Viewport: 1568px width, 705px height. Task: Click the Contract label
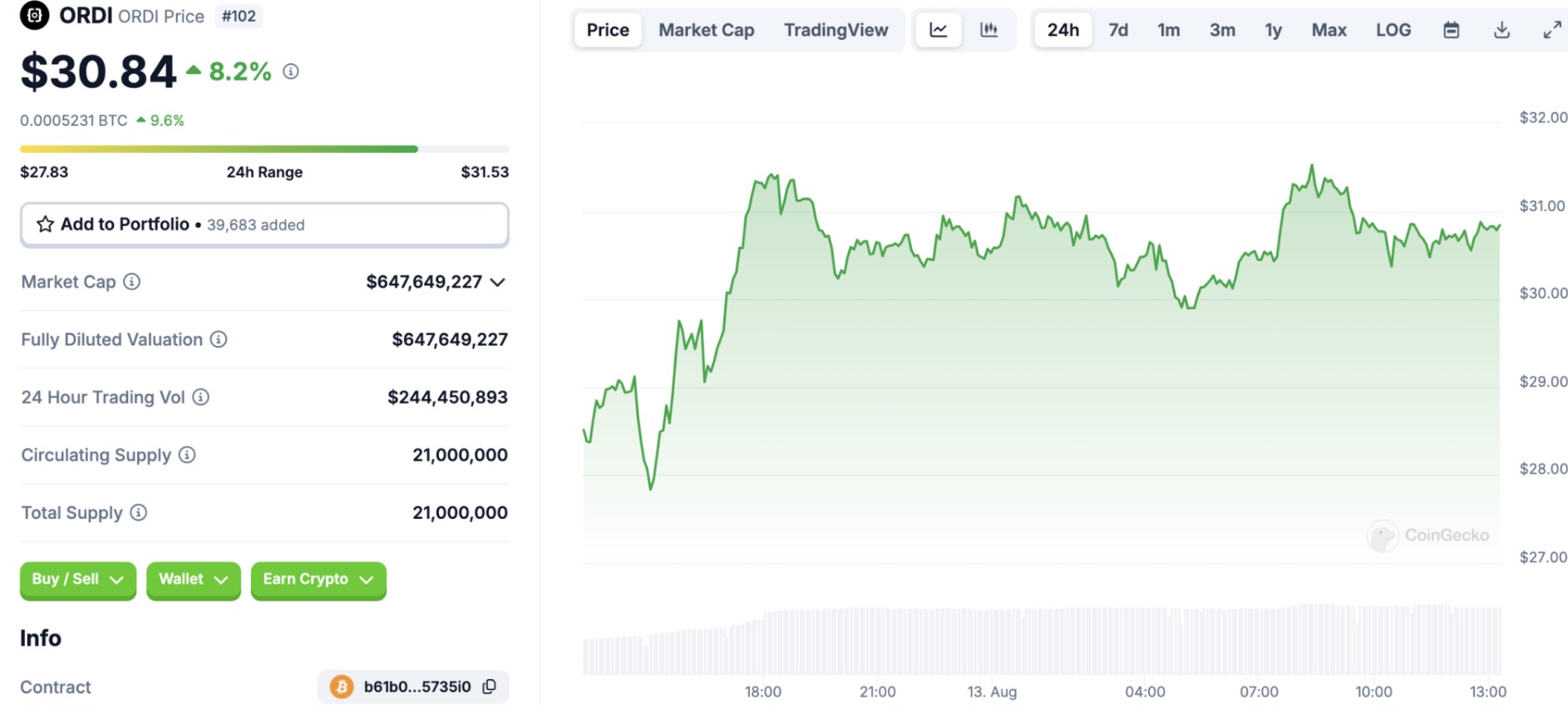(x=56, y=688)
